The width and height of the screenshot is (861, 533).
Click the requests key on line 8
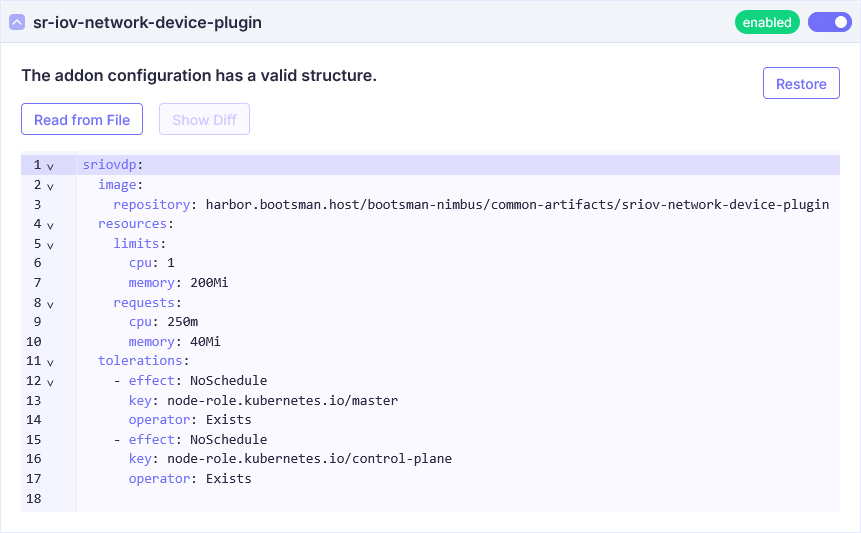pos(144,302)
